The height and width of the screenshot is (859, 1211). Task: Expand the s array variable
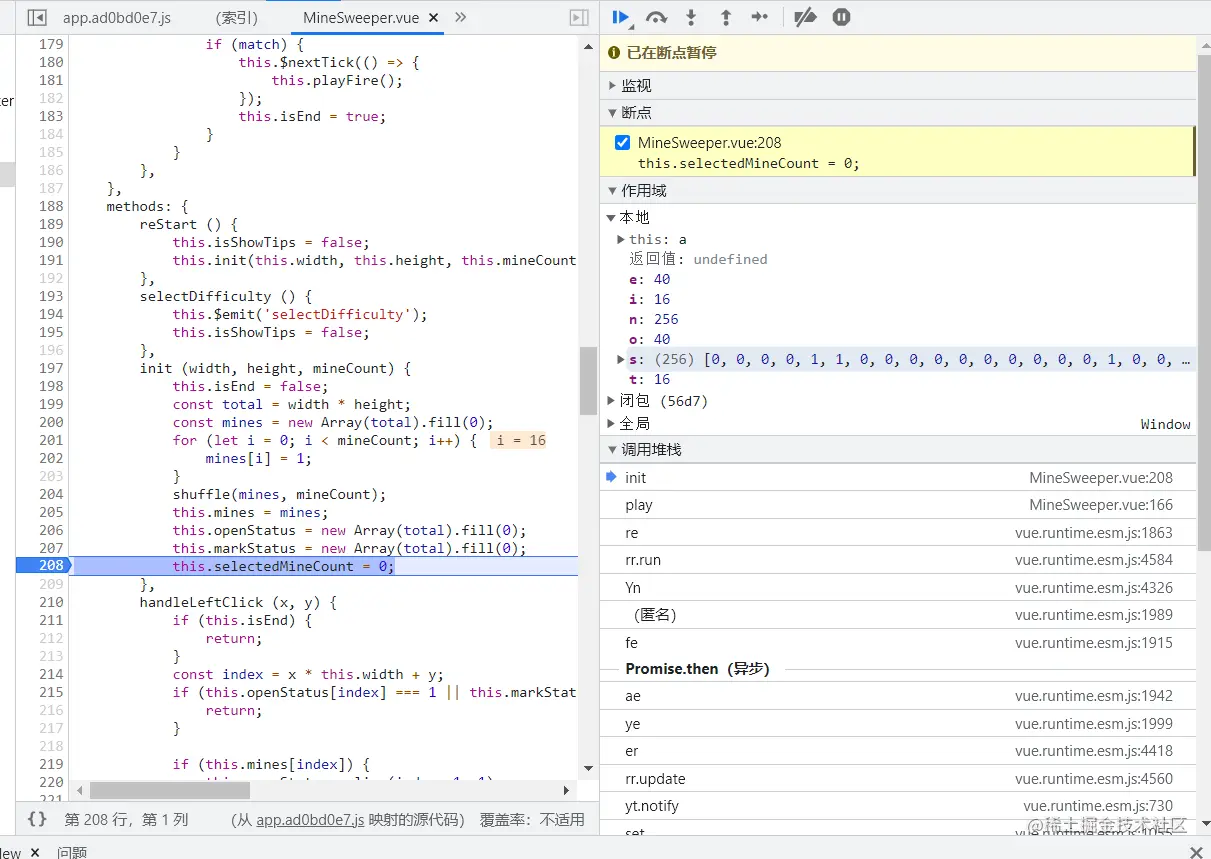pos(621,359)
